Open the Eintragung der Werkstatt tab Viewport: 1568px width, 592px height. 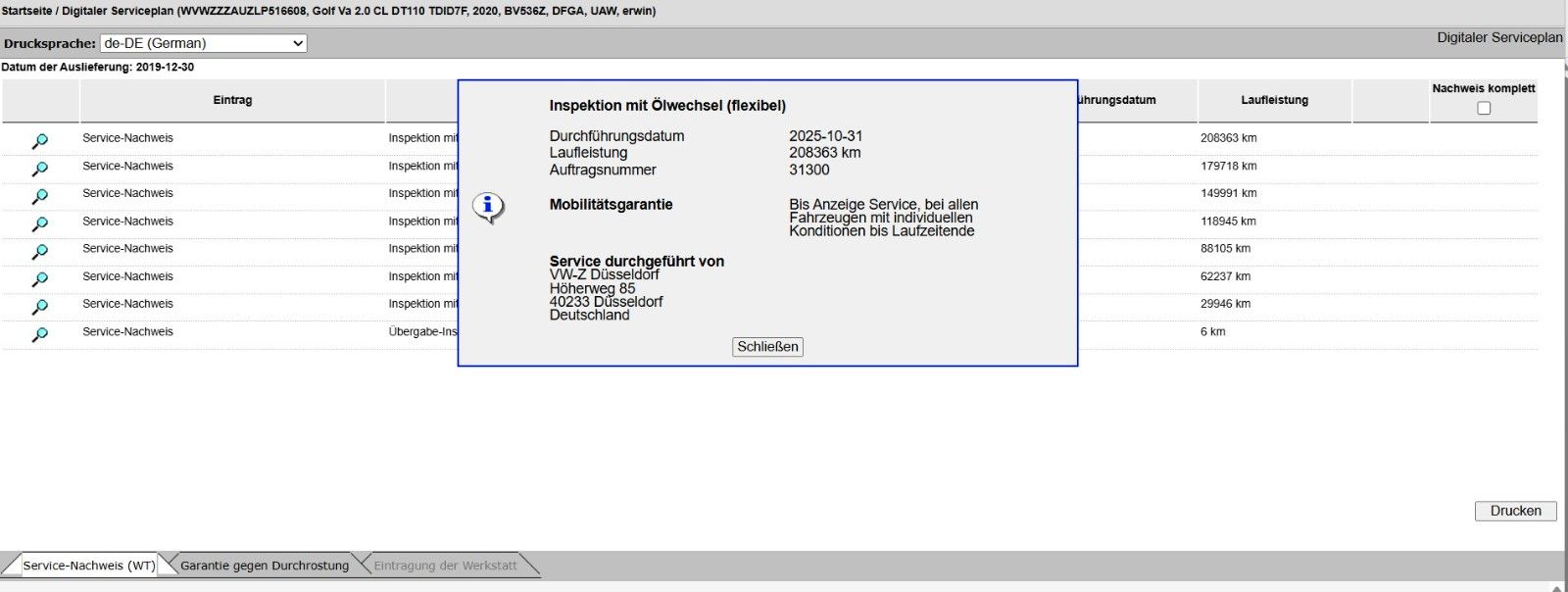tap(445, 566)
